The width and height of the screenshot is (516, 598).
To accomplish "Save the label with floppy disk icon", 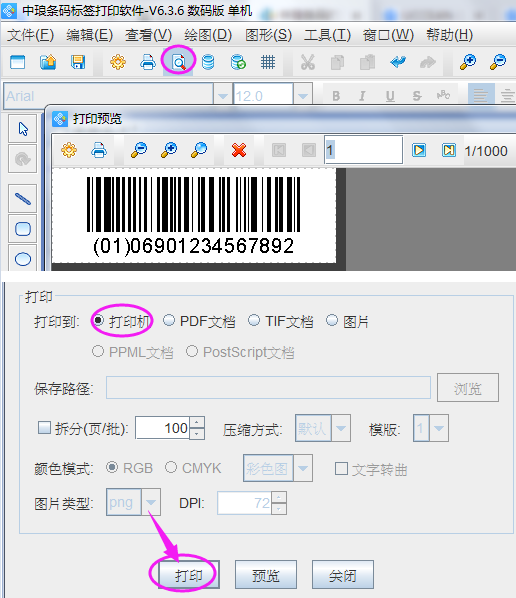I will point(78,62).
